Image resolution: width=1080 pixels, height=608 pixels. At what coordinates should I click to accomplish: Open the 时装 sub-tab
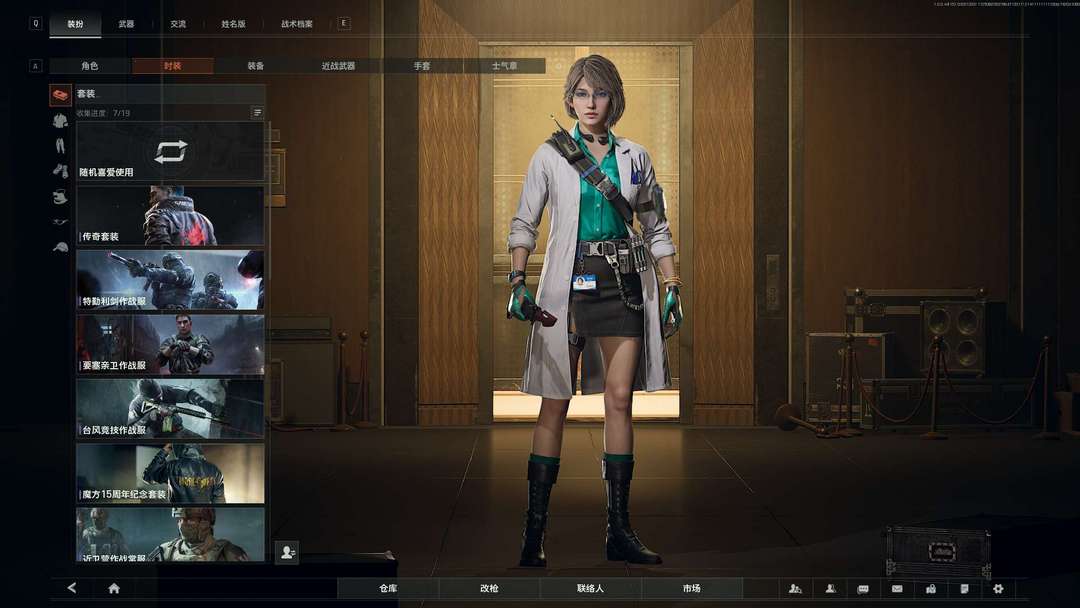tap(172, 66)
